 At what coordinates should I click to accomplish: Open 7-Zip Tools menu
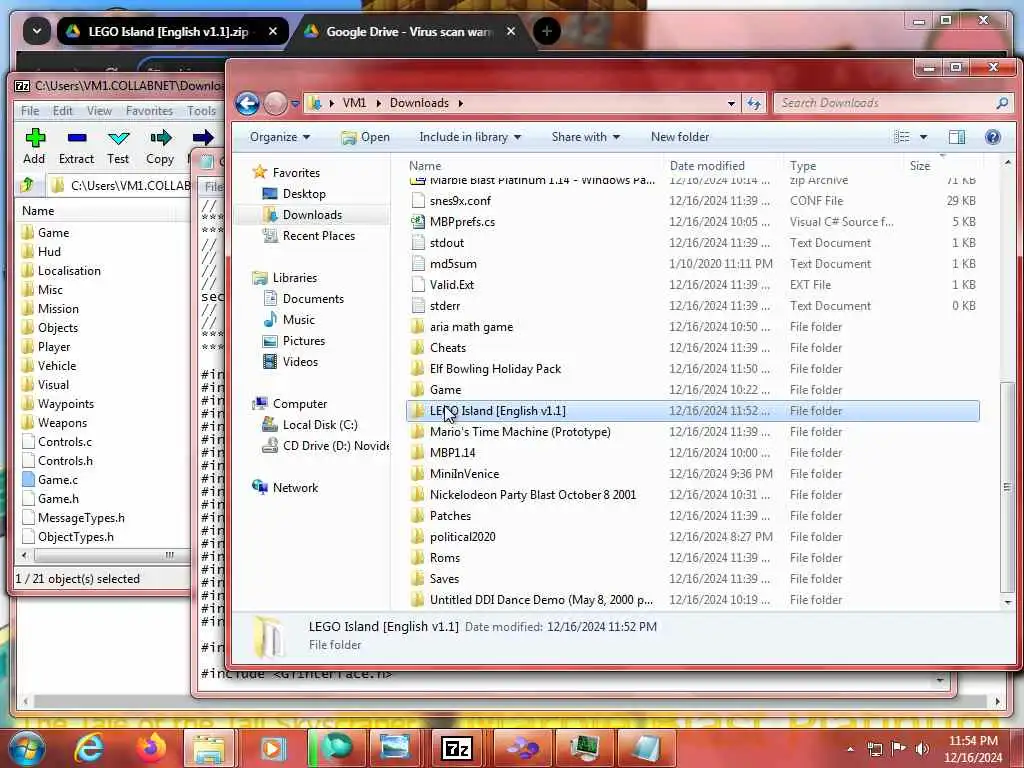(x=201, y=110)
